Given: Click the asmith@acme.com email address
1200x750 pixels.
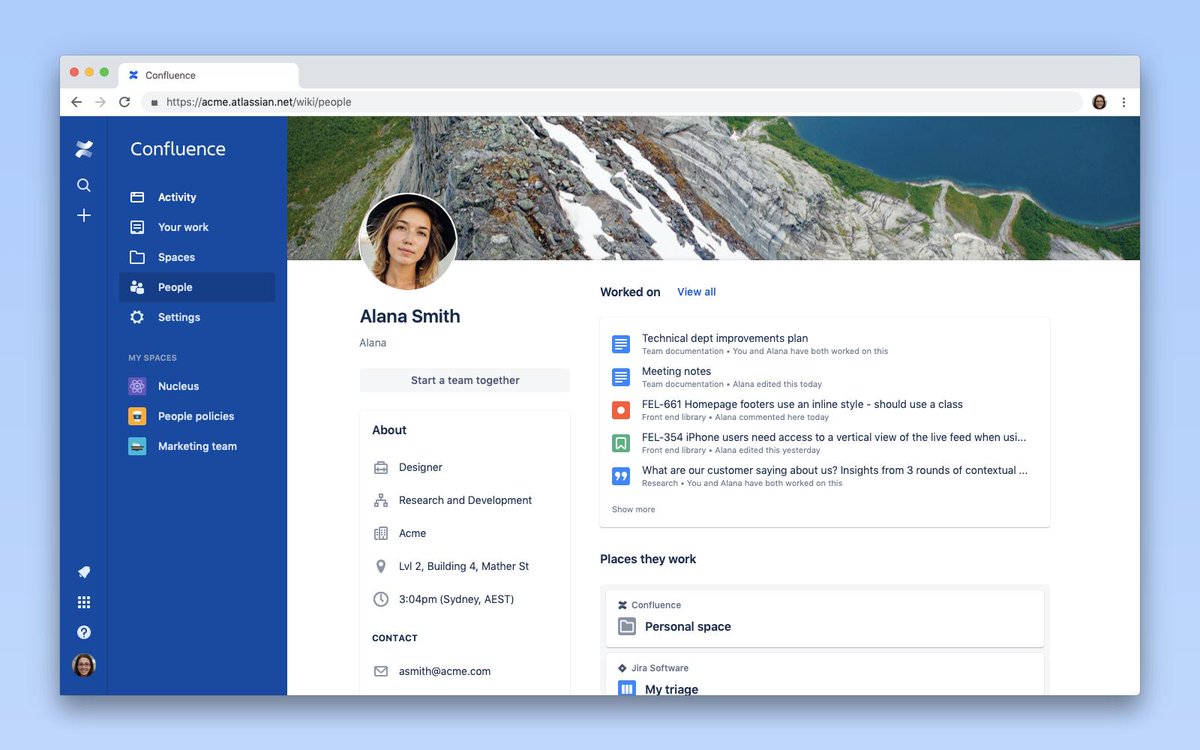Looking at the screenshot, I should [445, 671].
